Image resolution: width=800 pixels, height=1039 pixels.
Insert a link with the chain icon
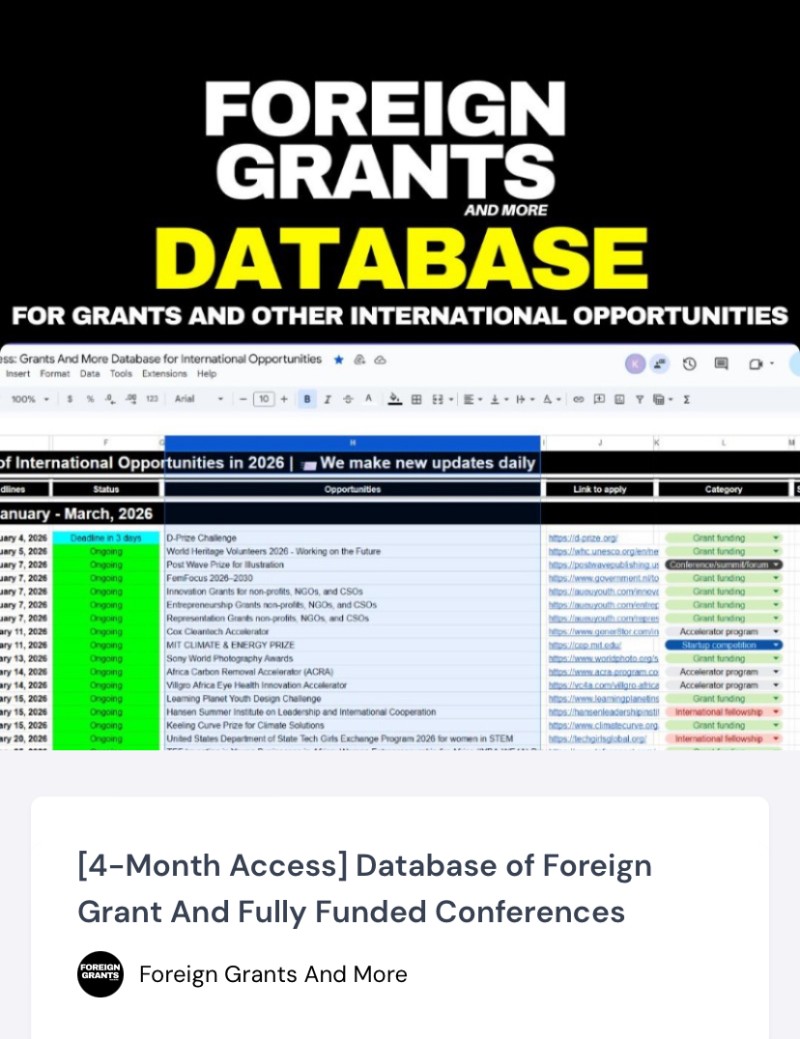579,399
